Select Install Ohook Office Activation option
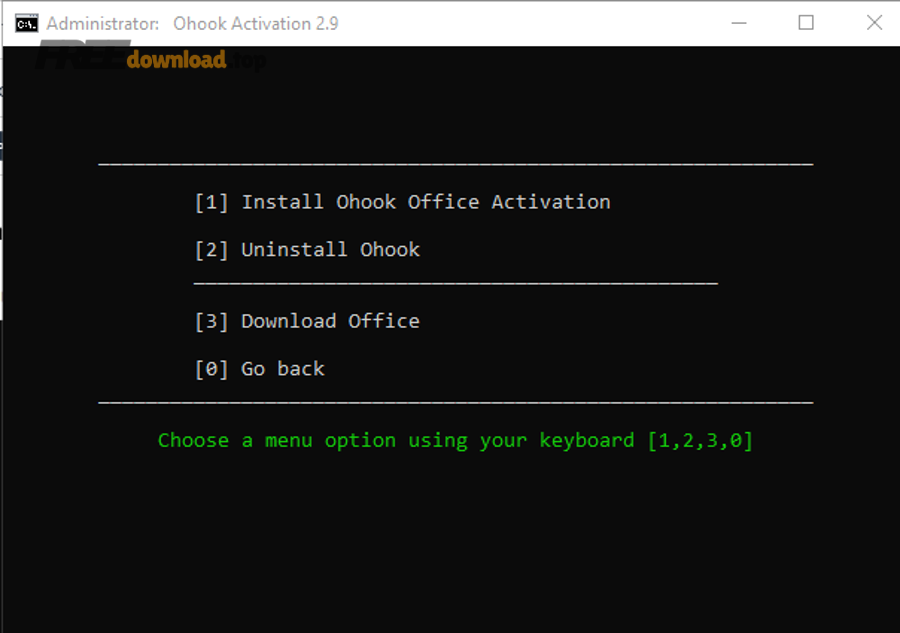The height and width of the screenshot is (633, 900). 402,202
